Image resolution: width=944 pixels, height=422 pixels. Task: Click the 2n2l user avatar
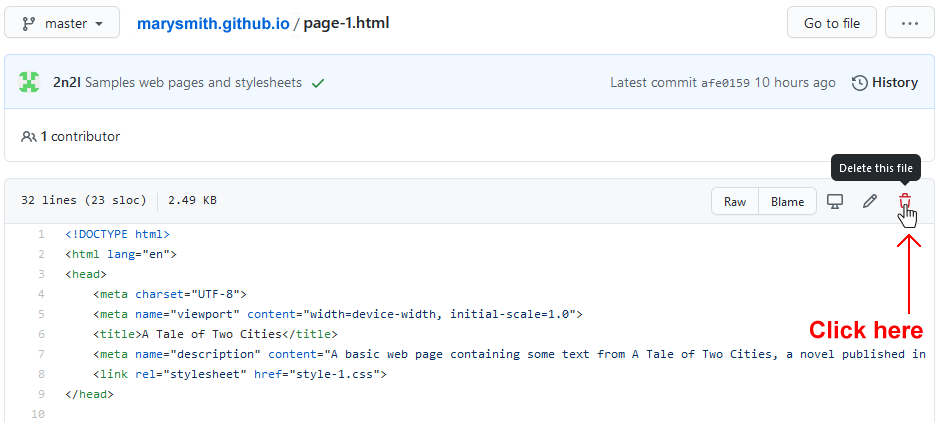29,83
